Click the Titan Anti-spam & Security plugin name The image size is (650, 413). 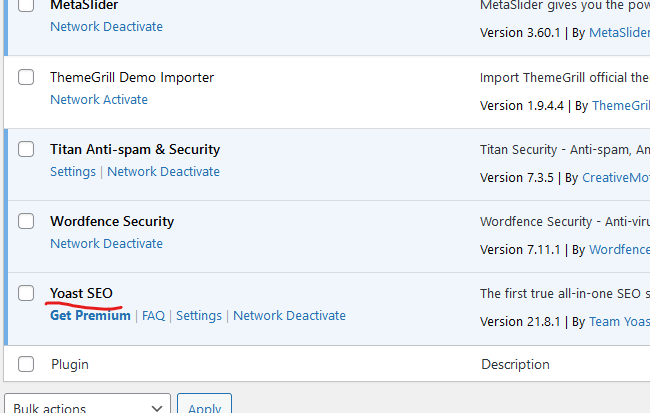(x=135, y=149)
